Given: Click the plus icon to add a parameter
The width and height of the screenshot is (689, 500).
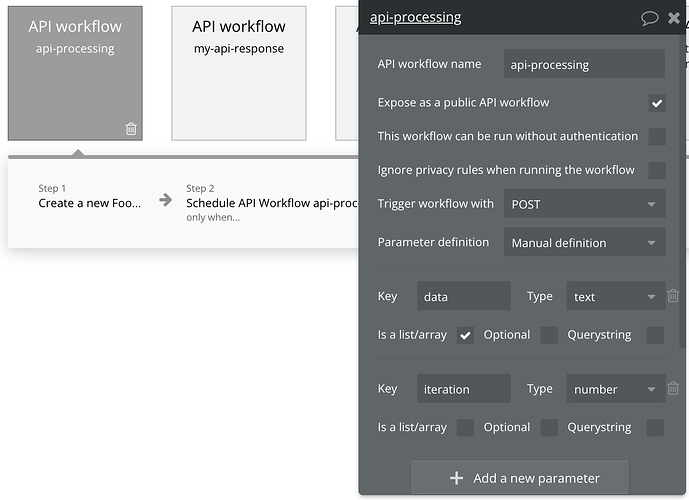Looking at the screenshot, I should coord(457,478).
